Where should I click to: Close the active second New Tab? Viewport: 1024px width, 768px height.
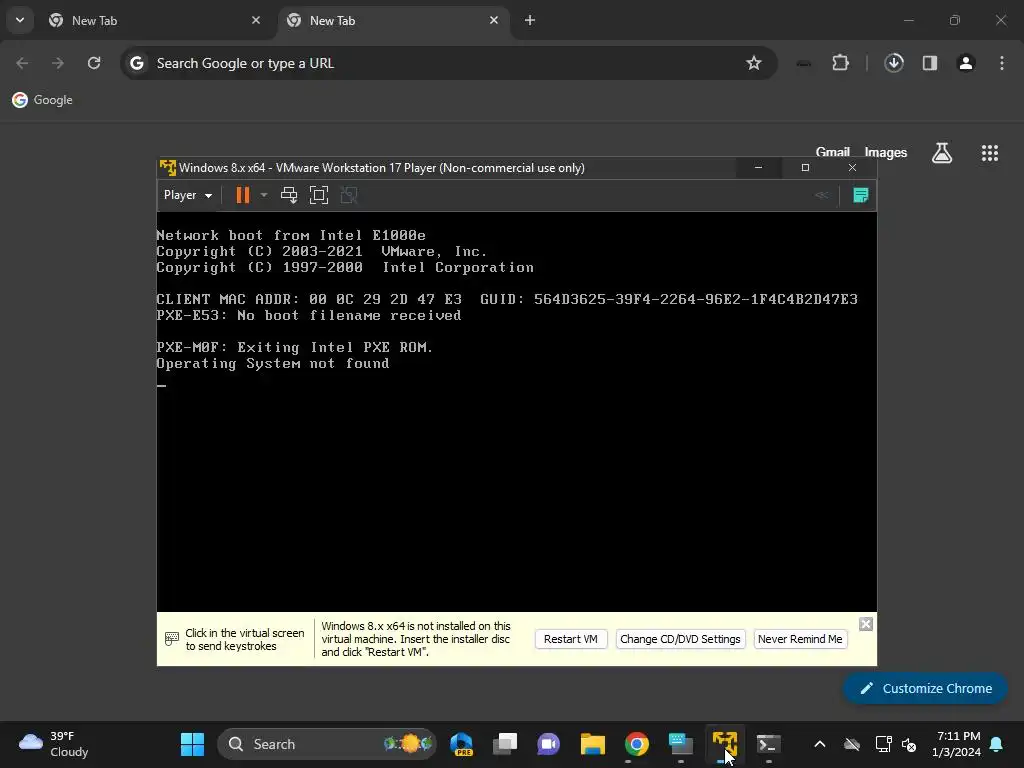coord(494,20)
